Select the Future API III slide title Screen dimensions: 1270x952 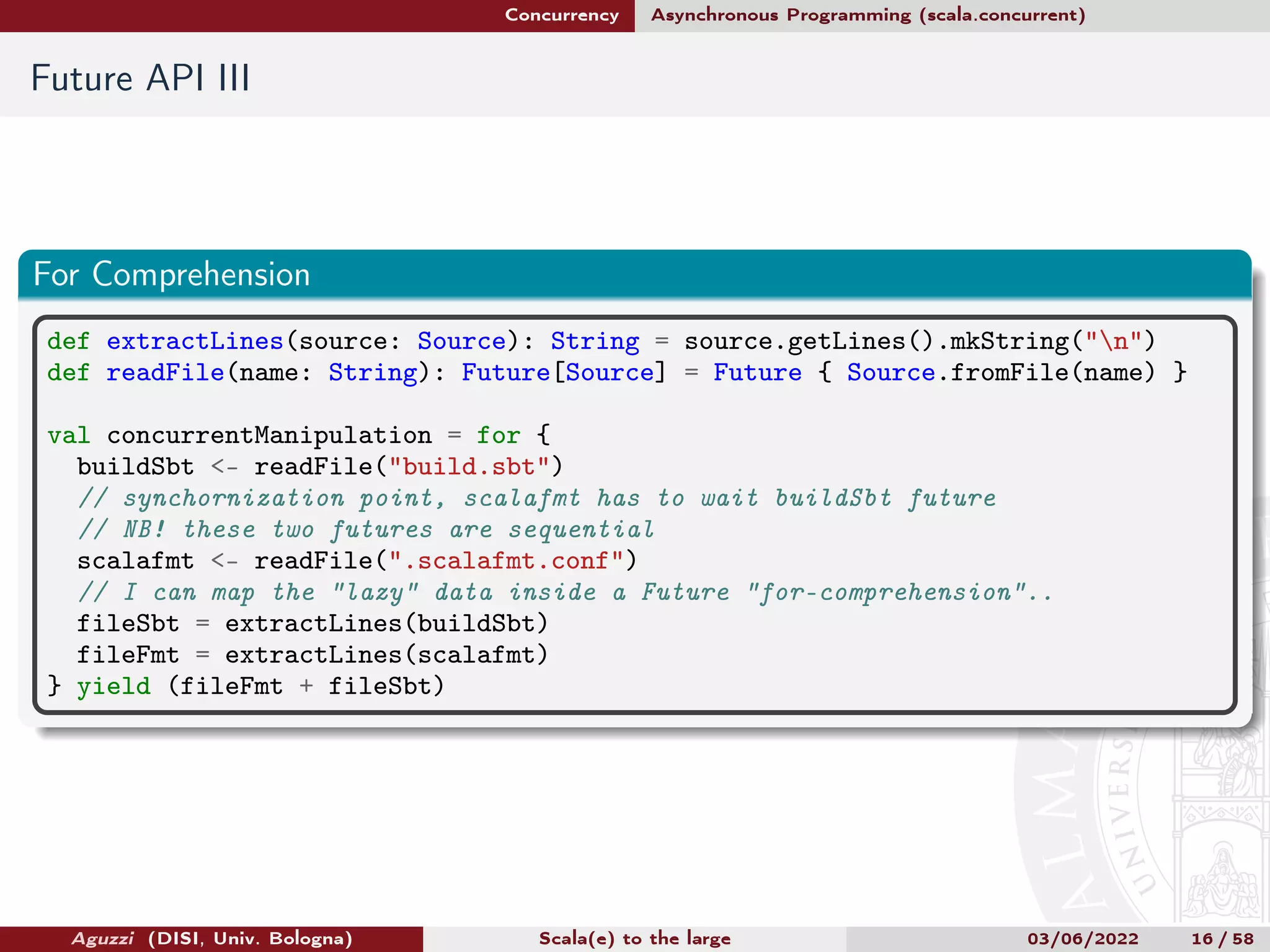(x=140, y=78)
